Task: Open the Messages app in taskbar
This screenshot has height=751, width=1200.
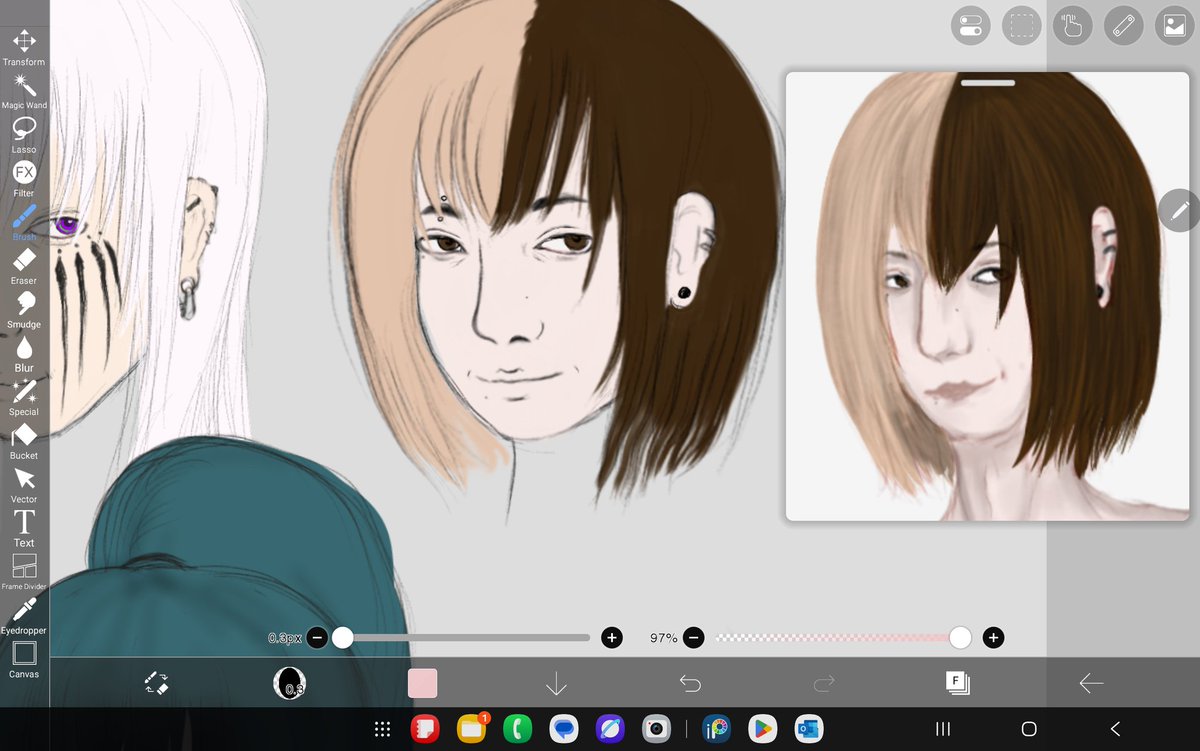Action: [x=564, y=729]
